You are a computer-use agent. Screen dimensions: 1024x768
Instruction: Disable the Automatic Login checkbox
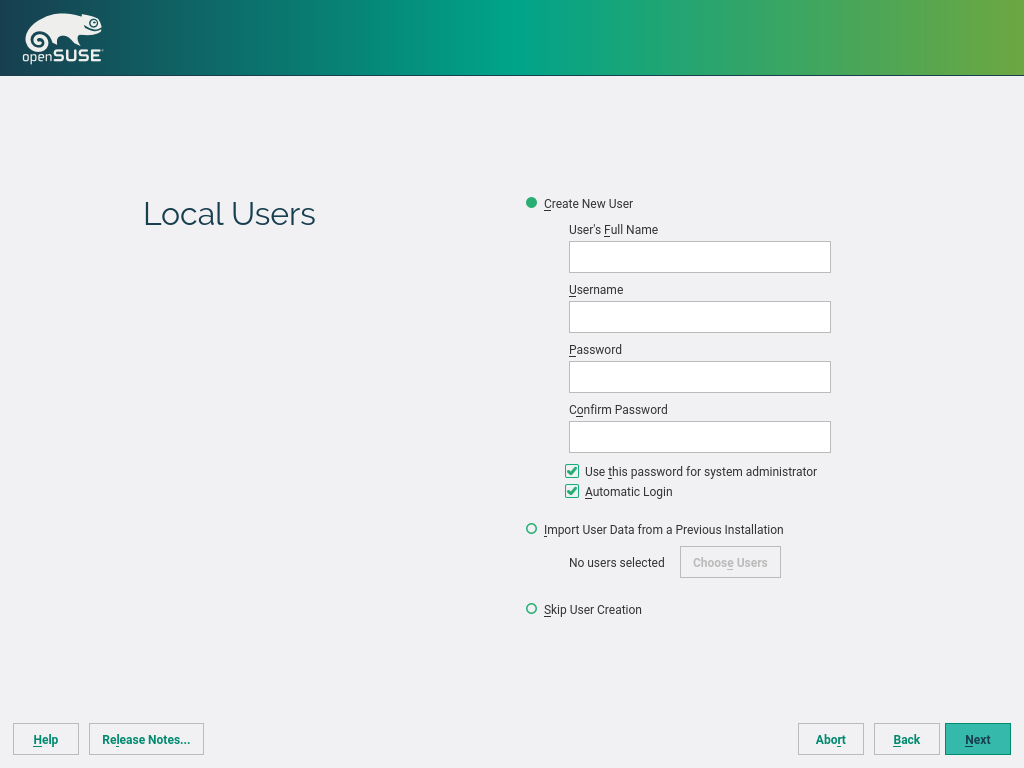(x=572, y=491)
